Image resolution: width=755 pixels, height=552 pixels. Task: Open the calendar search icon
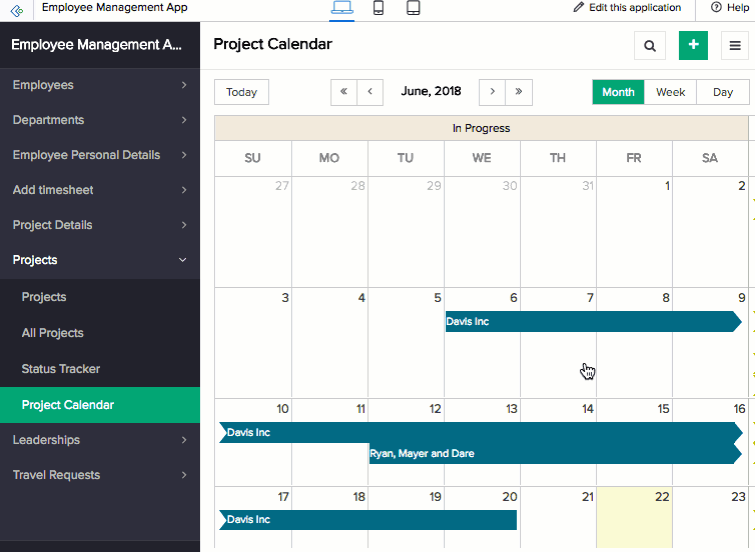650,45
